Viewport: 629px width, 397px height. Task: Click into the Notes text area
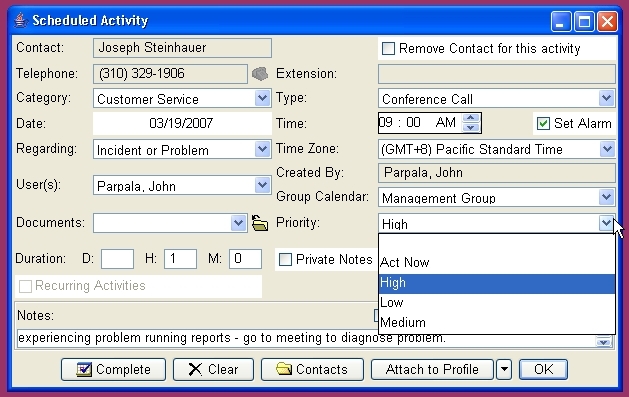pos(305,338)
